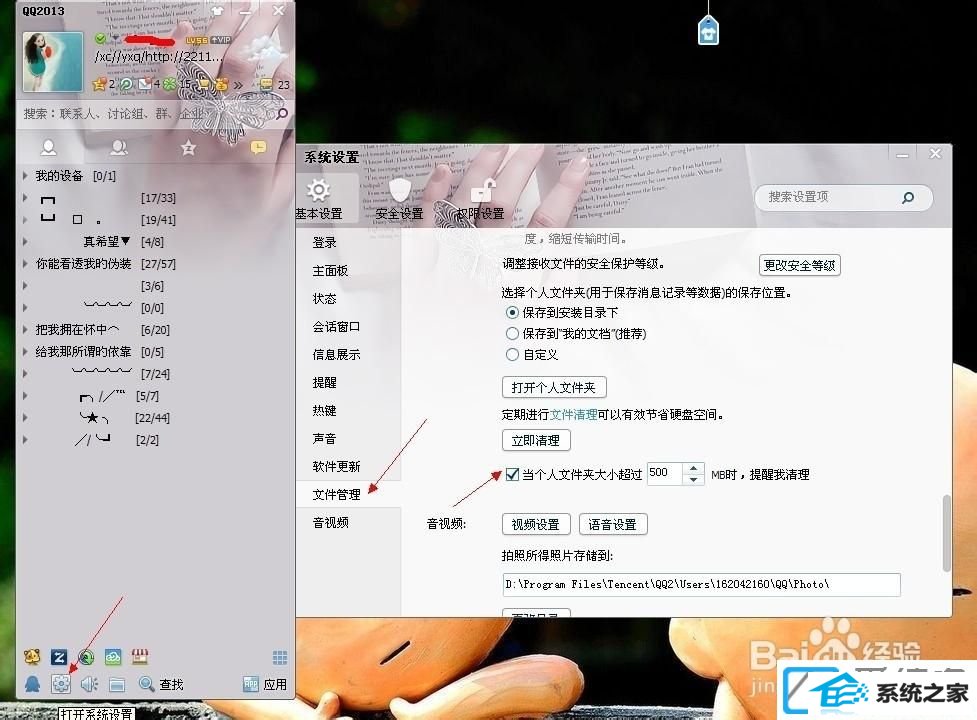Image resolution: width=977 pixels, height=720 pixels.
Task: Select 信息展示 in the settings sidebar
Action: click(x=336, y=354)
